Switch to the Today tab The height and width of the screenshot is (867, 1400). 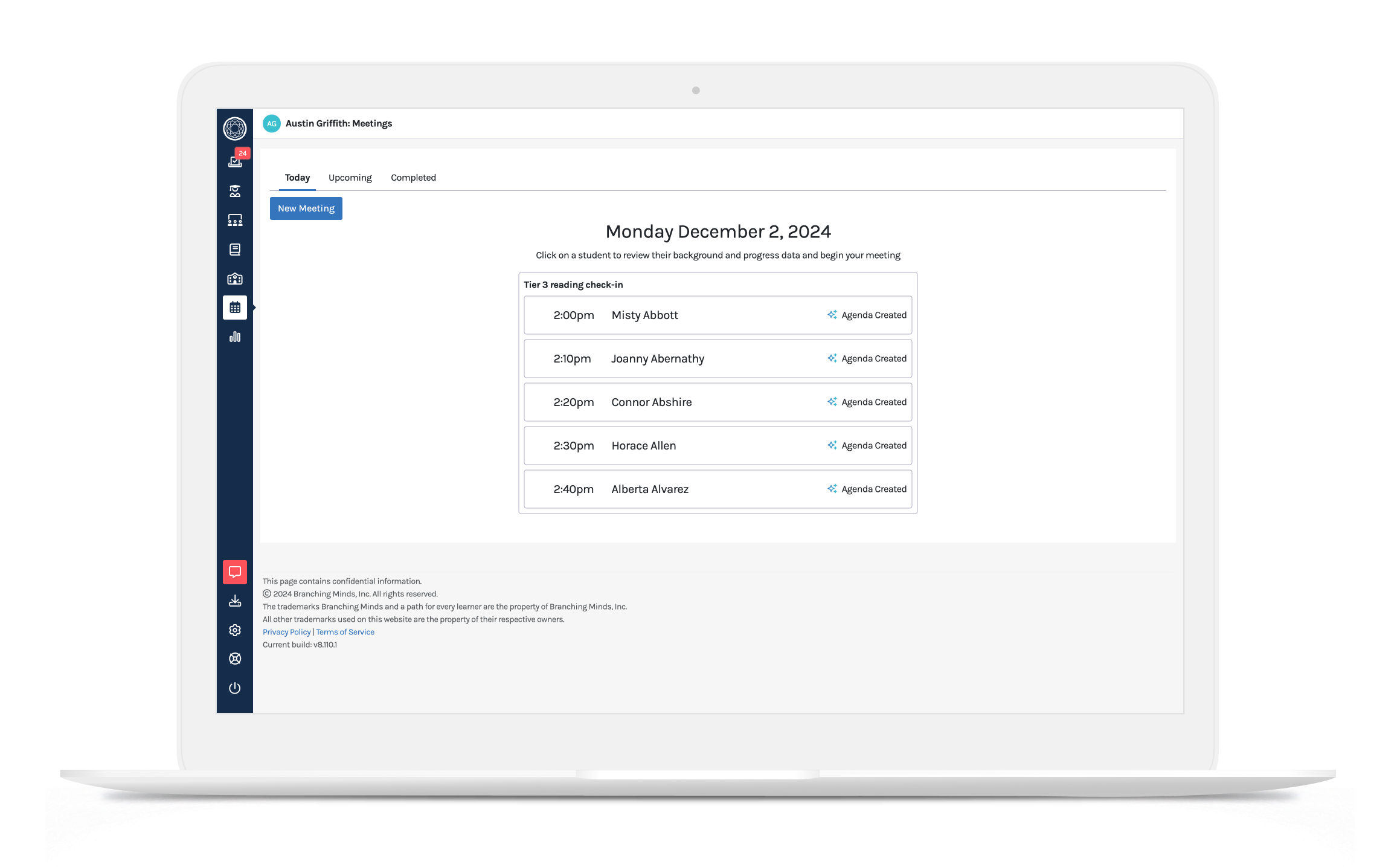pos(297,178)
